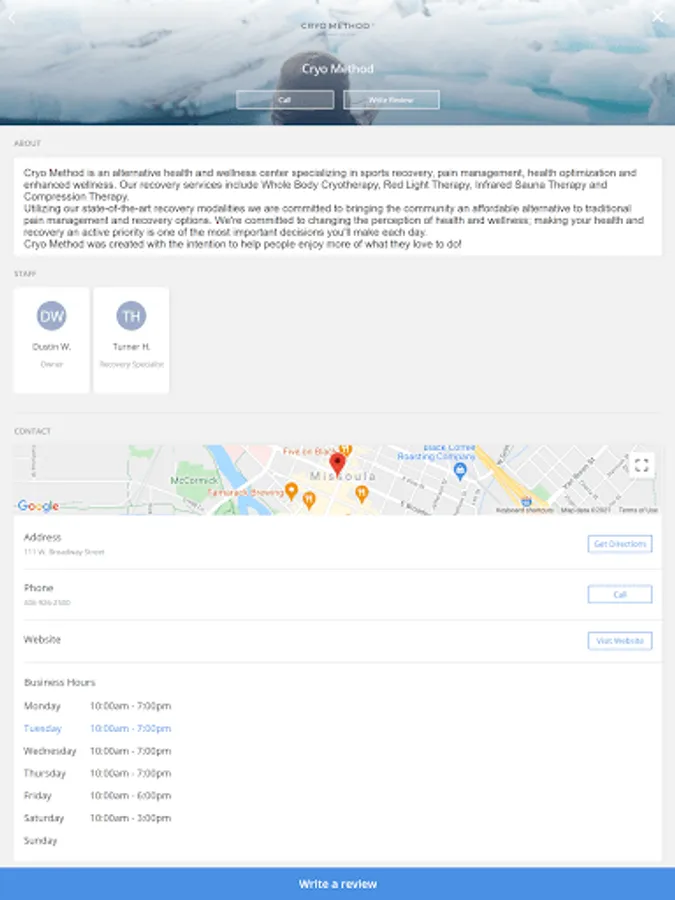The height and width of the screenshot is (900, 675).
Task: Tap the DW avatar circle
Action: point(52,316)
